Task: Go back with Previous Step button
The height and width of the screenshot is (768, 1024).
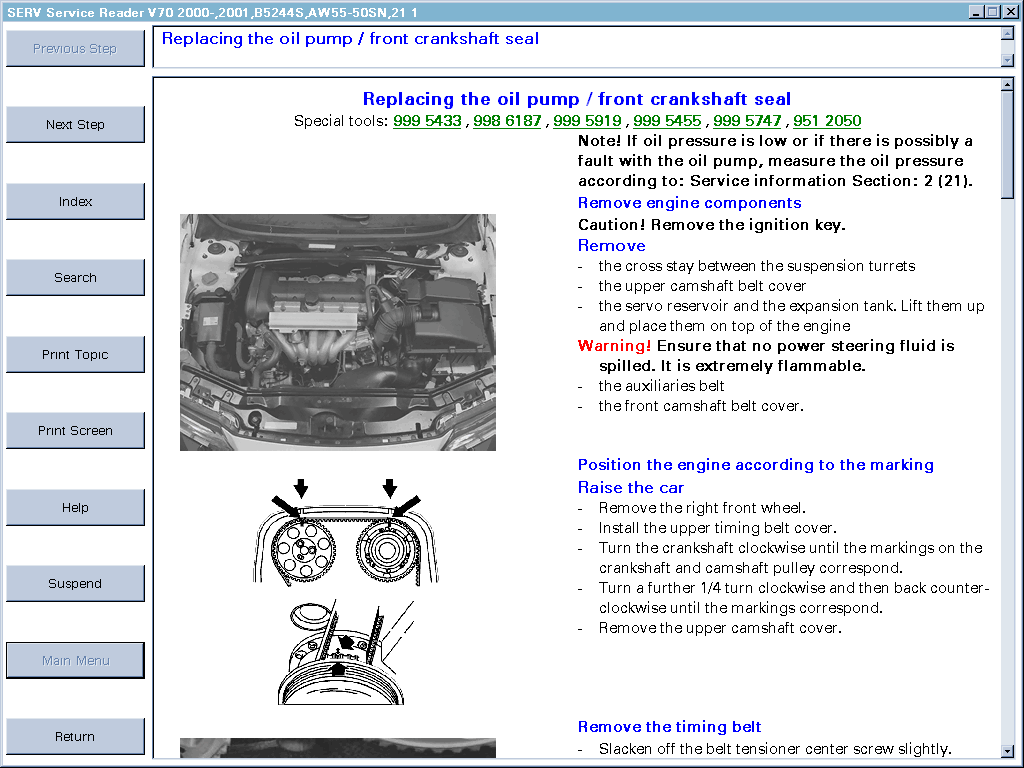Action: click(75, 48)
